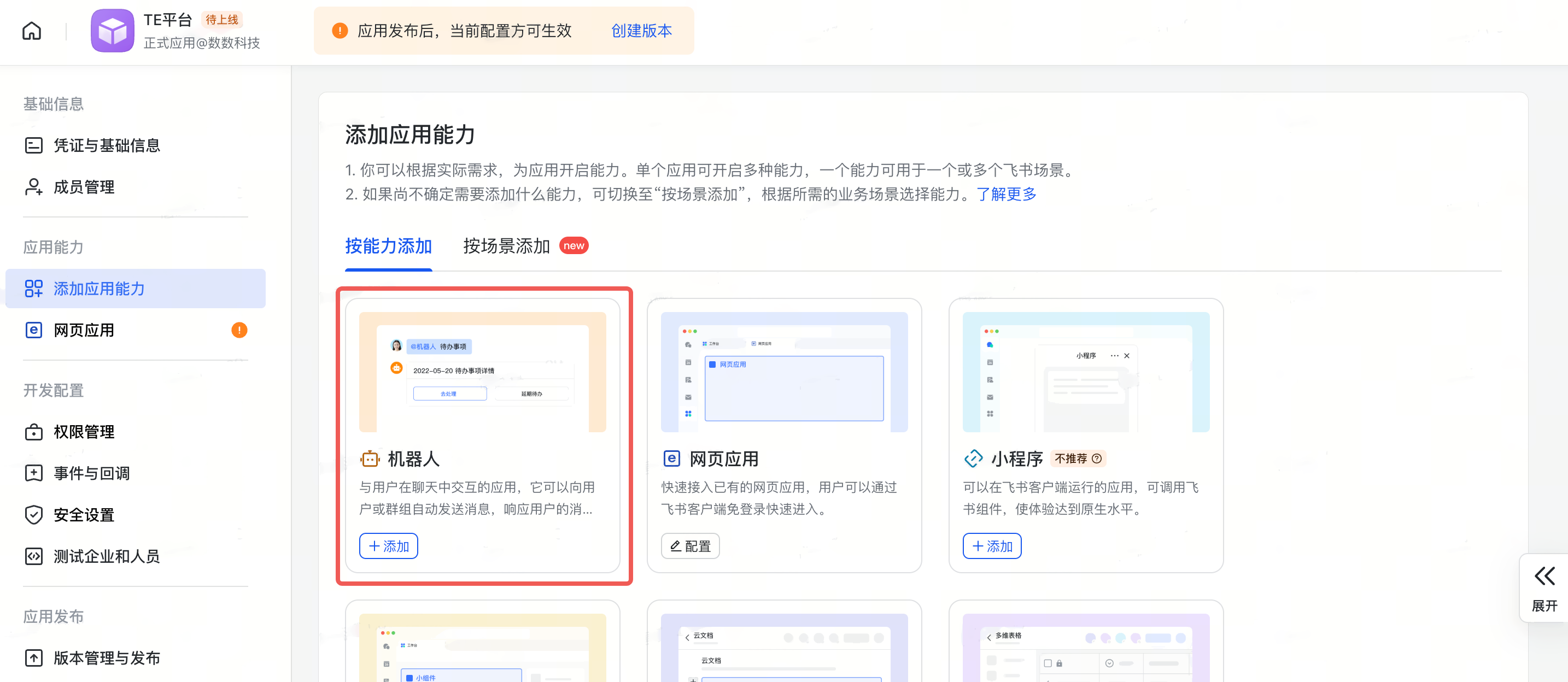Switch to 按能力添加 tab

click(x=388, y=246)
